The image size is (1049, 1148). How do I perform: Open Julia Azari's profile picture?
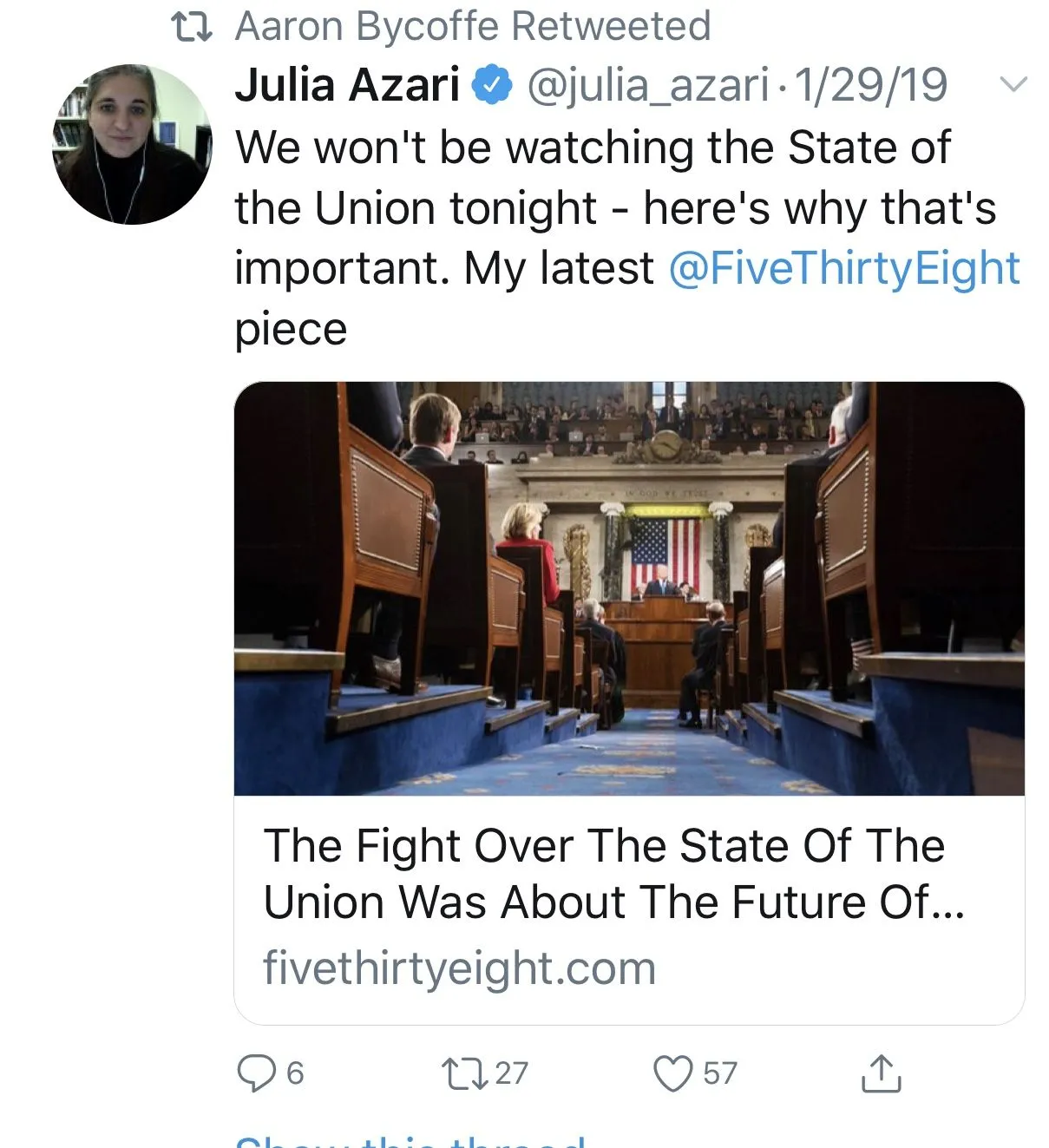(x=132, y=144)
